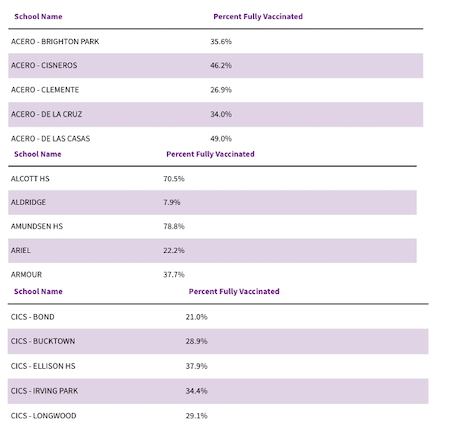This screenshot has width=450, height=423.
Task: Click the top Percent Fully Vaccinated header
Action: (x=258, y=17)
